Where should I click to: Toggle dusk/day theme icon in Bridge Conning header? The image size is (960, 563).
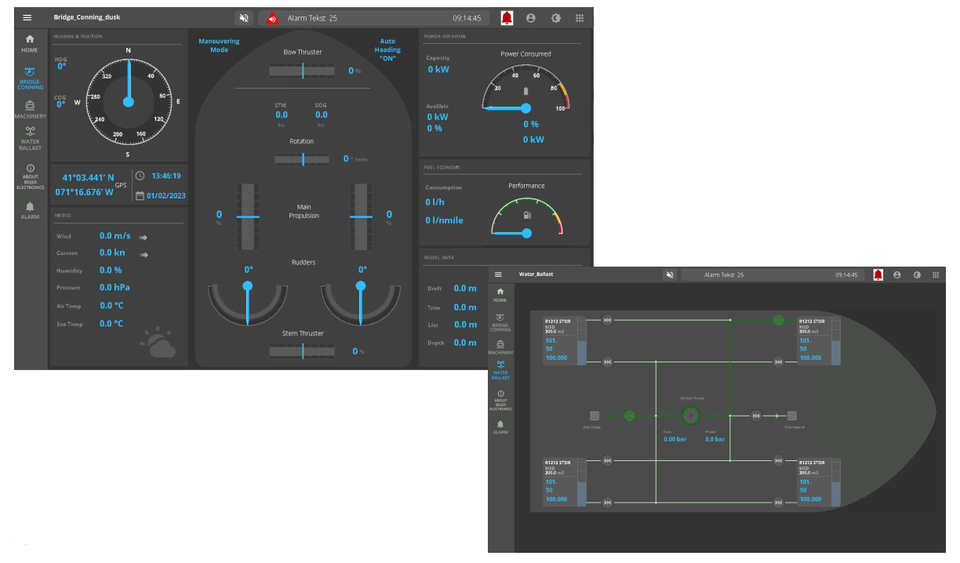[555, 18]
